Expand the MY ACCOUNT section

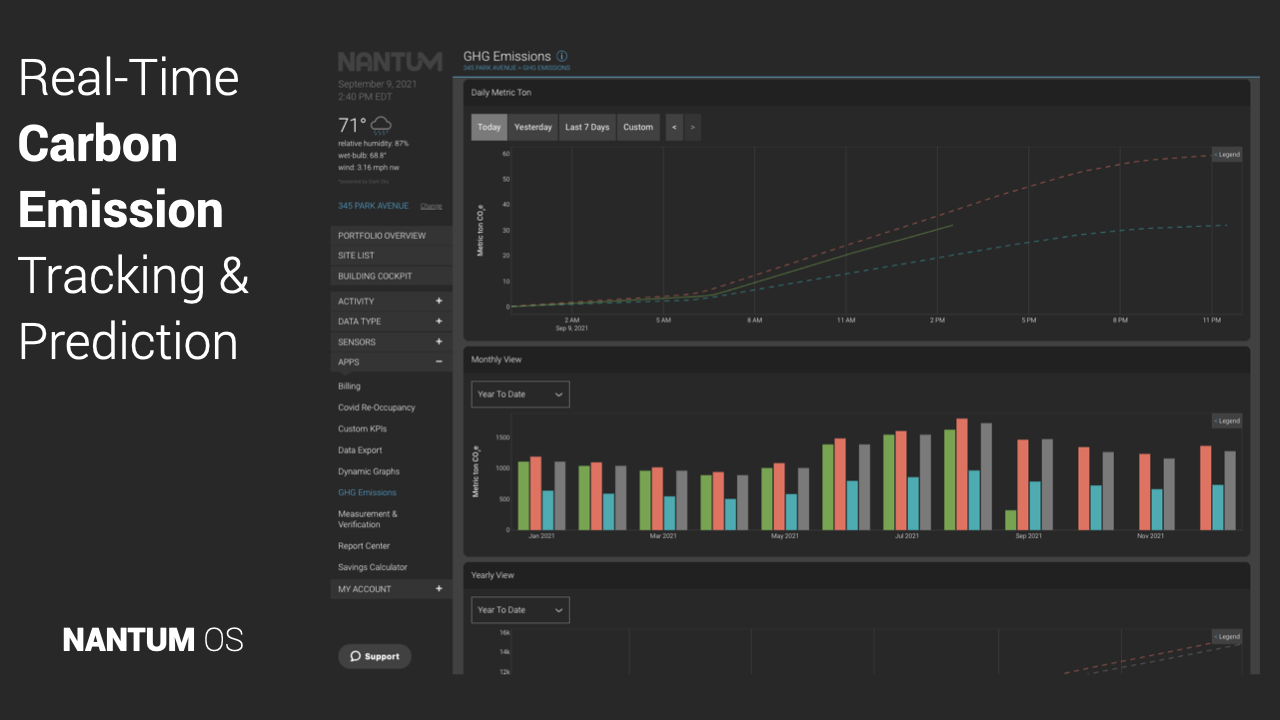pyautogui.click(x=391, y=589)
